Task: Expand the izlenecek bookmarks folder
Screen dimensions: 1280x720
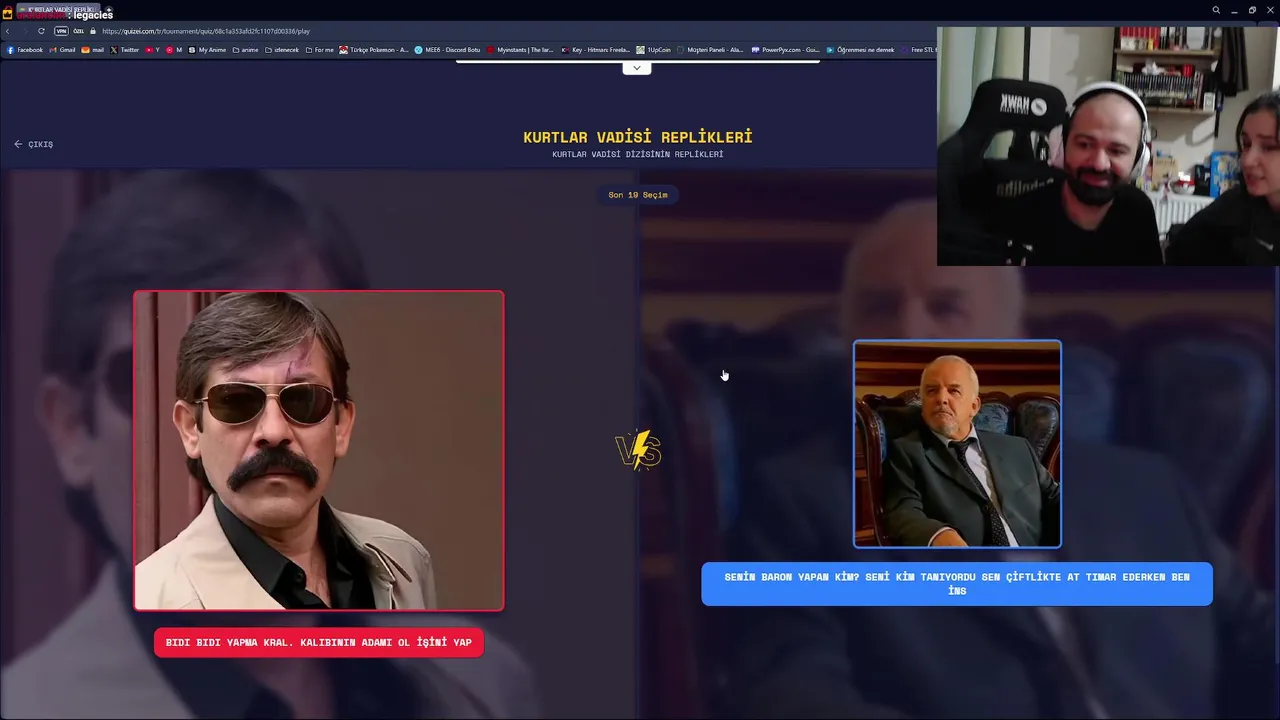Action: click(282, 50)
